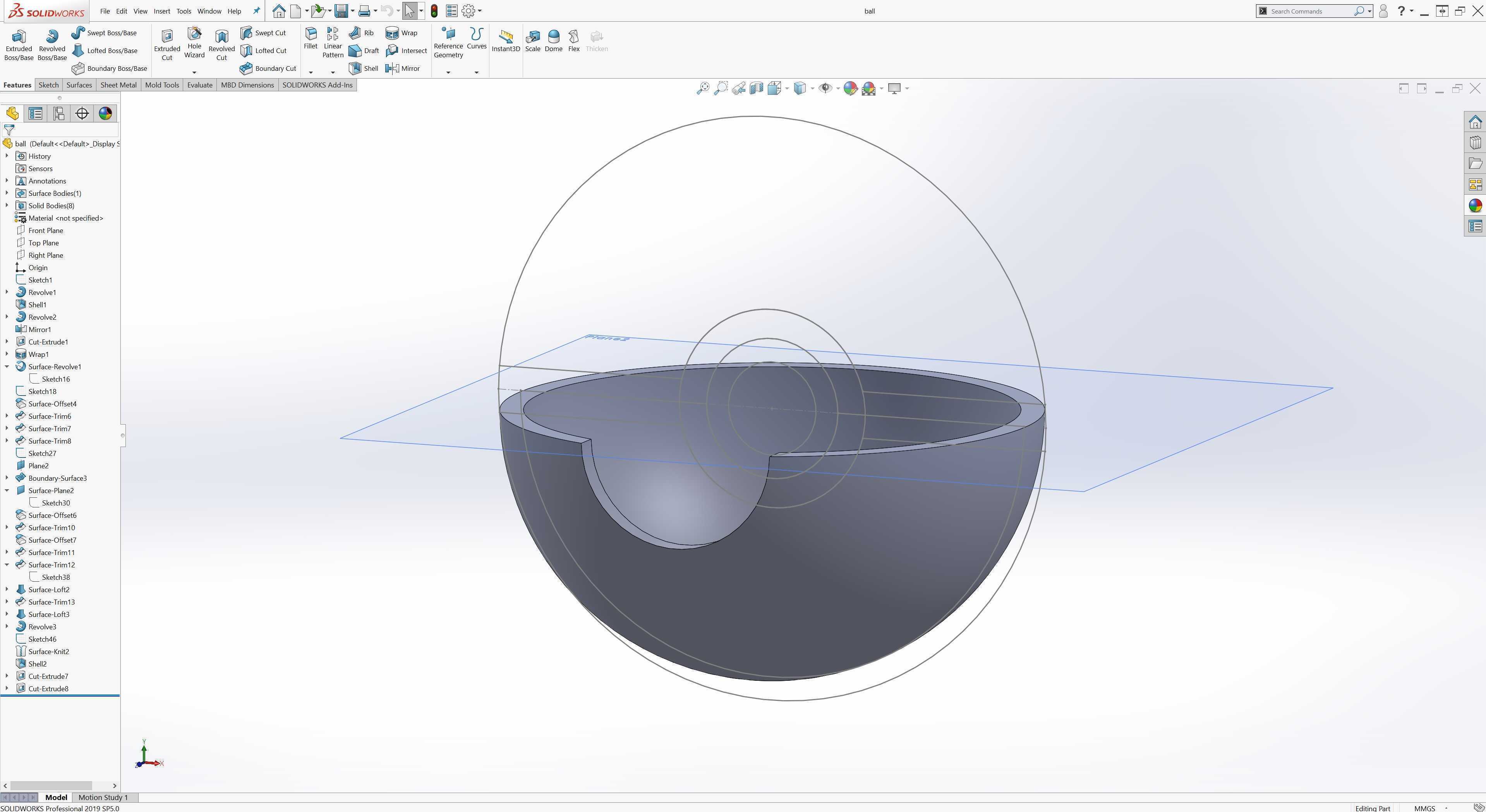Select the Mirror tool in ribbon
1486x812 pixels.
(403, 69)
